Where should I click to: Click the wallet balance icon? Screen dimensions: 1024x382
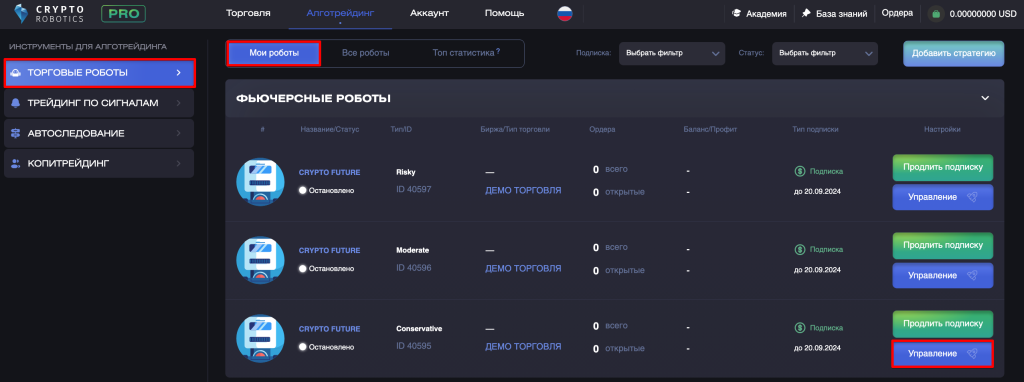click(936, 14)
